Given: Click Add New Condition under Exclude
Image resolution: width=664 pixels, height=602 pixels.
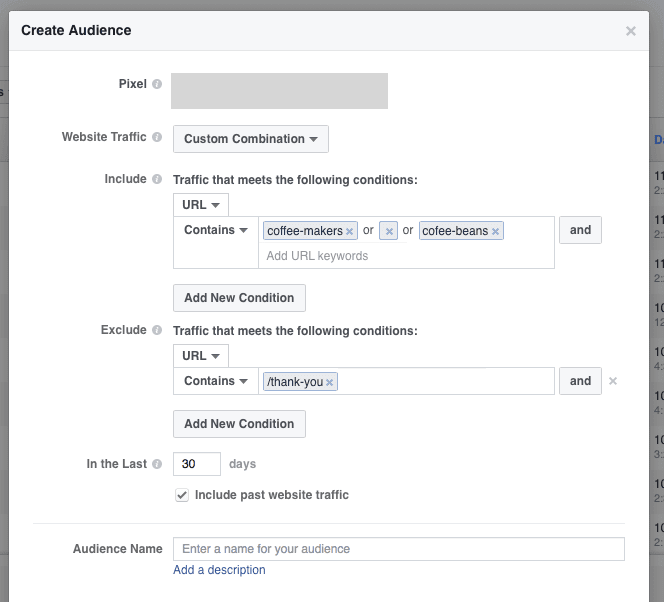Looking at the screenshot, I should [x=239, y=424].
